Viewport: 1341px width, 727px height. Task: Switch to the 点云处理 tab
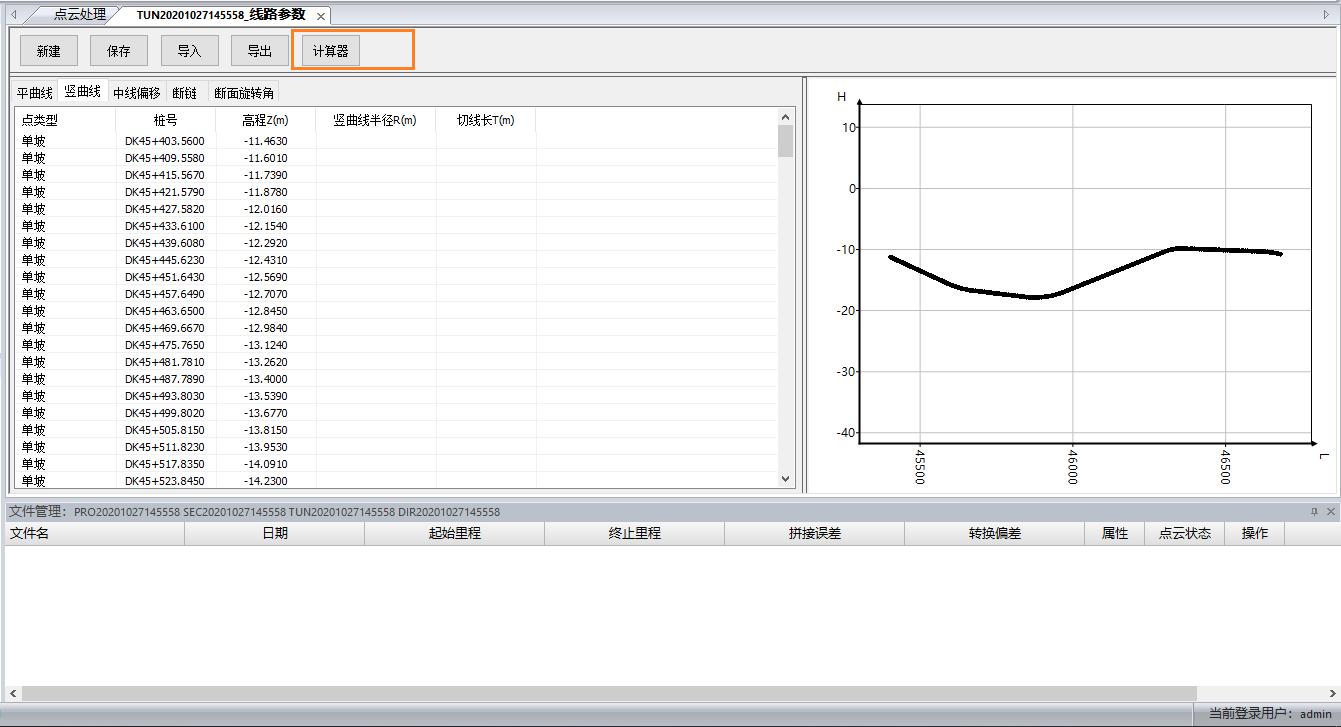tap(79, 15)
